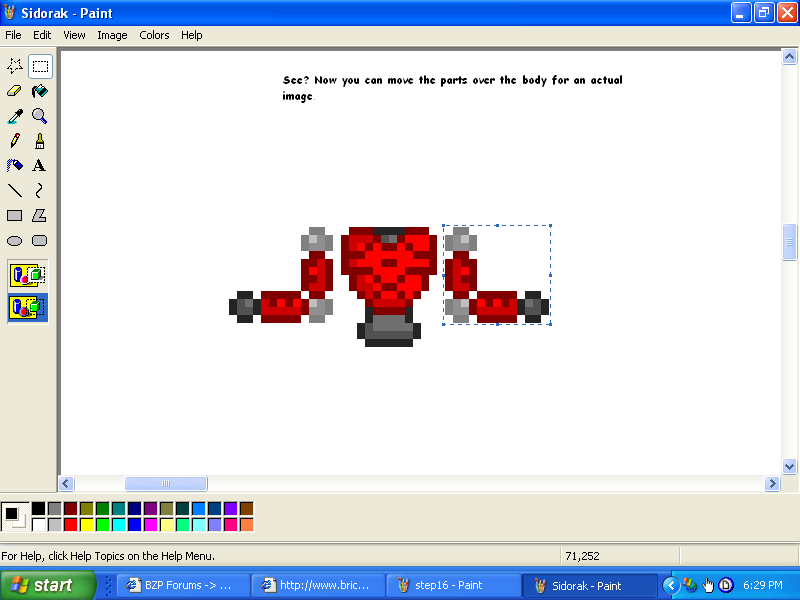The height and width of the screenshot is (600, 800).
Task: Activate the Eraser tool
Action: [x=14, y=90]
